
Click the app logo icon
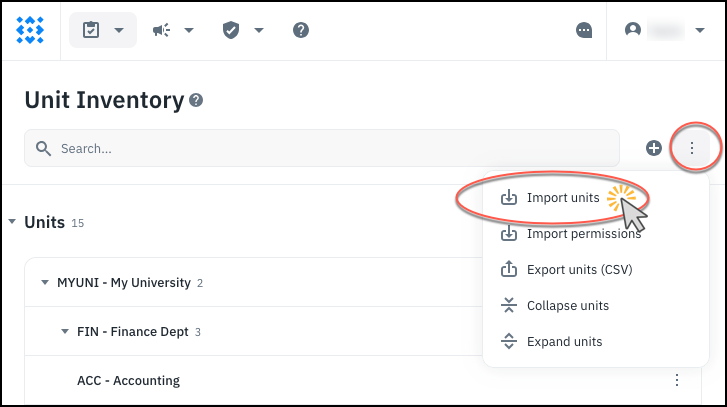coord(30,30)
